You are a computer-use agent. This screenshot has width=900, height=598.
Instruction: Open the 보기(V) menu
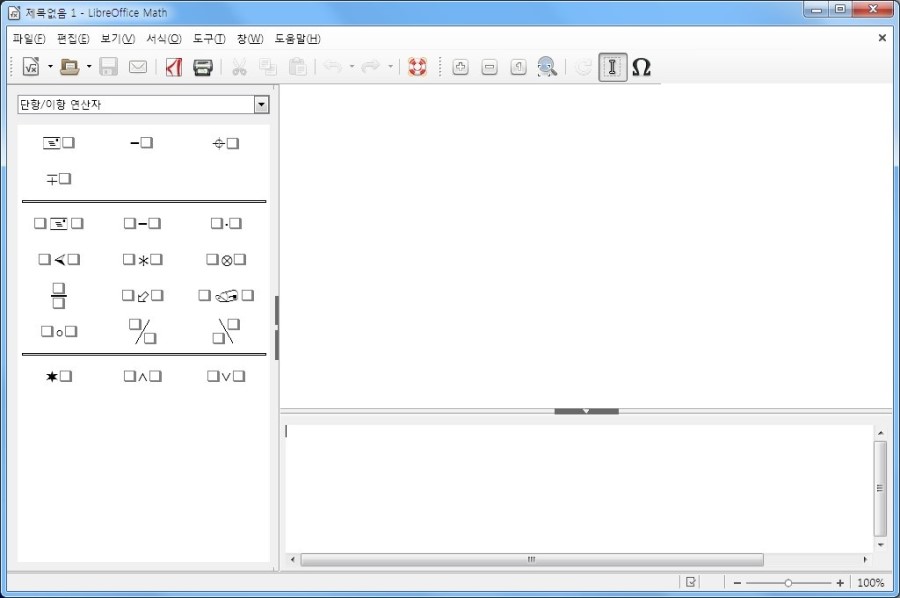click(x=118, y=38)
